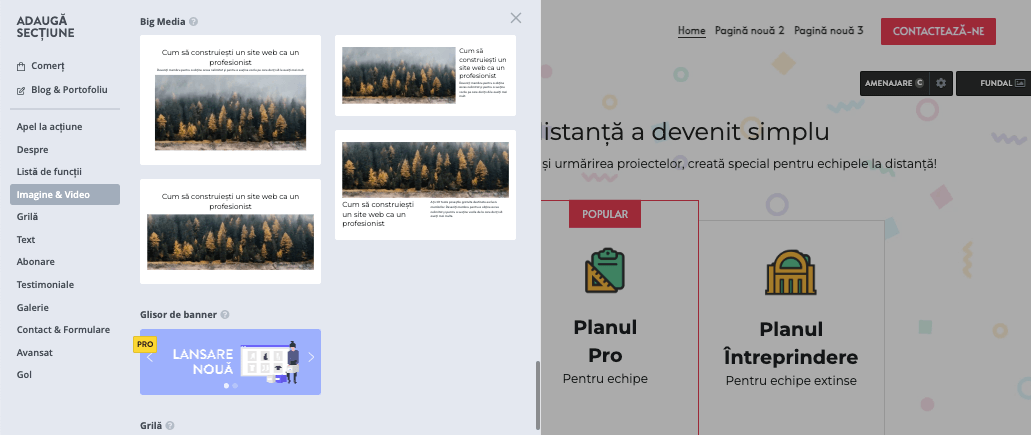Select the Avansat category
Viewport: 1031px width, 435px height.
(x=65, y=352)
